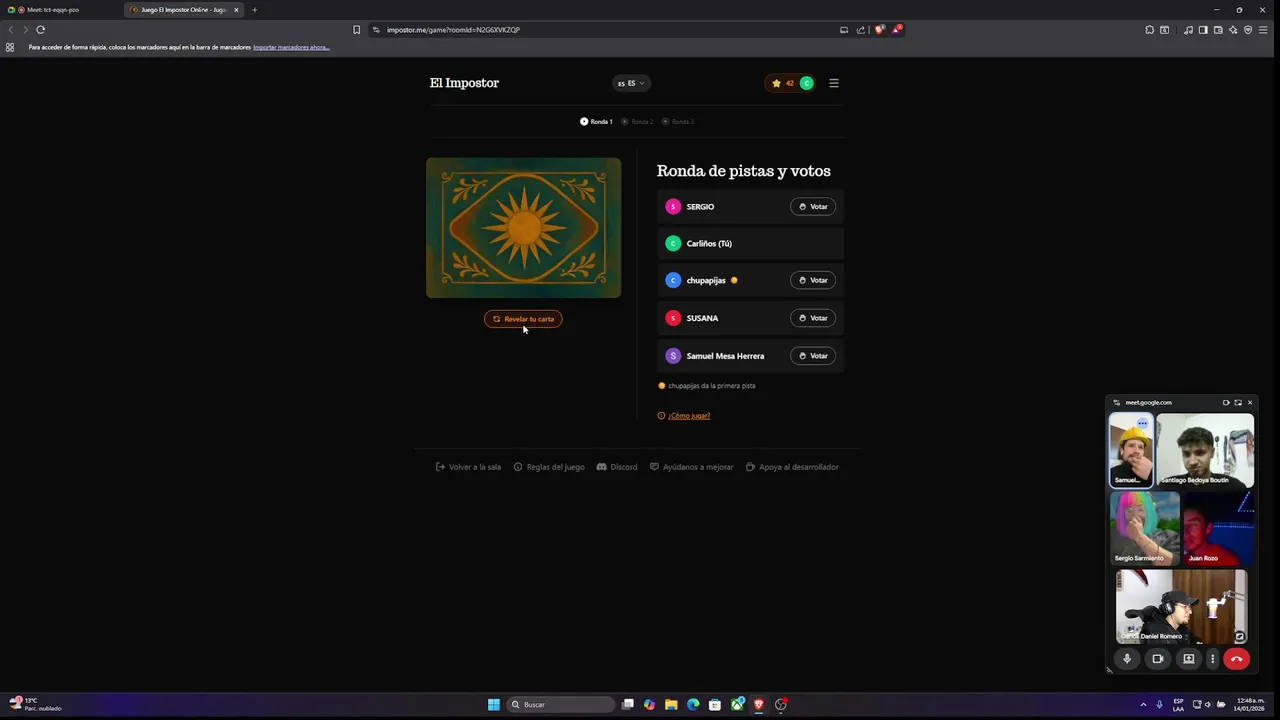The width and height of the screenshot is (1280, 720).
Task: Click Ayúdanos a mejorar link
Action: click(x=692, y=467)
